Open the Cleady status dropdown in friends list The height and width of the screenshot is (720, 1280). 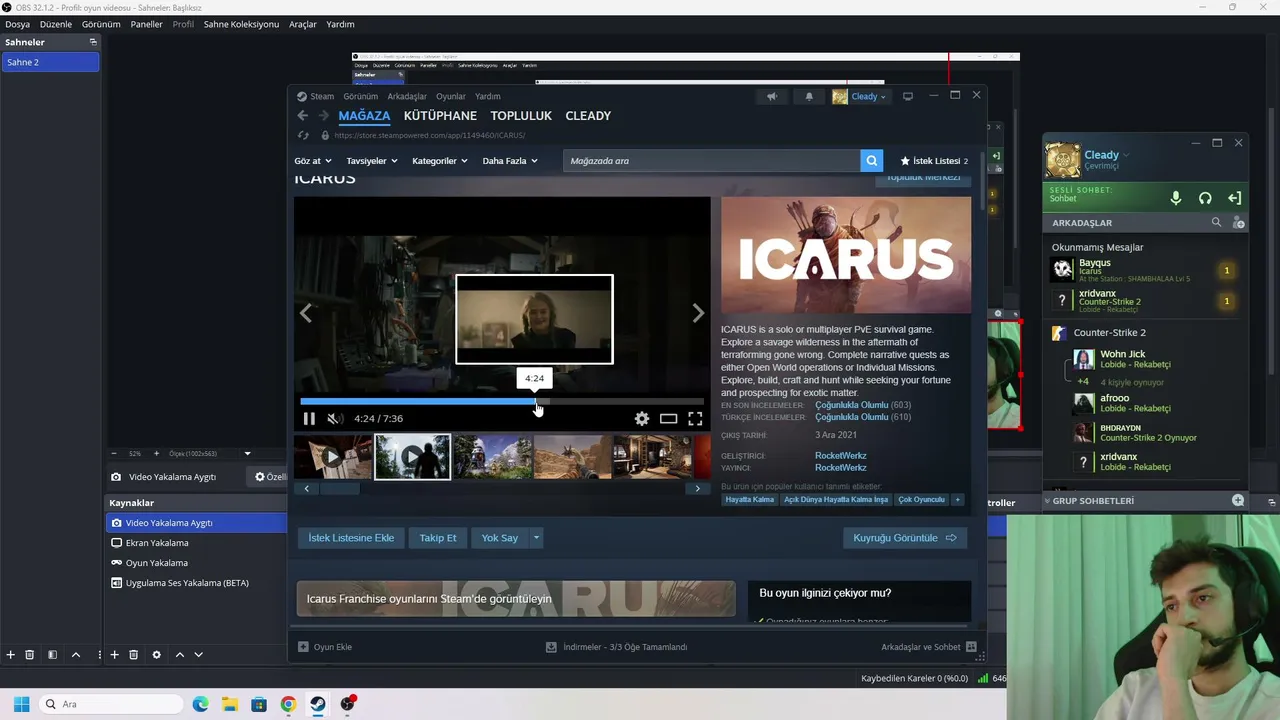[1126, 155]
